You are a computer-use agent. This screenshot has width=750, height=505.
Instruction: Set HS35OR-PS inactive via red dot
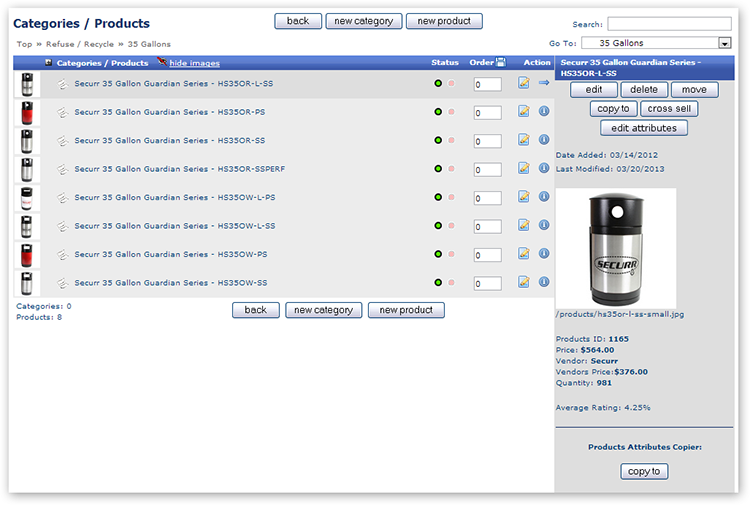(x=451, y=111)
